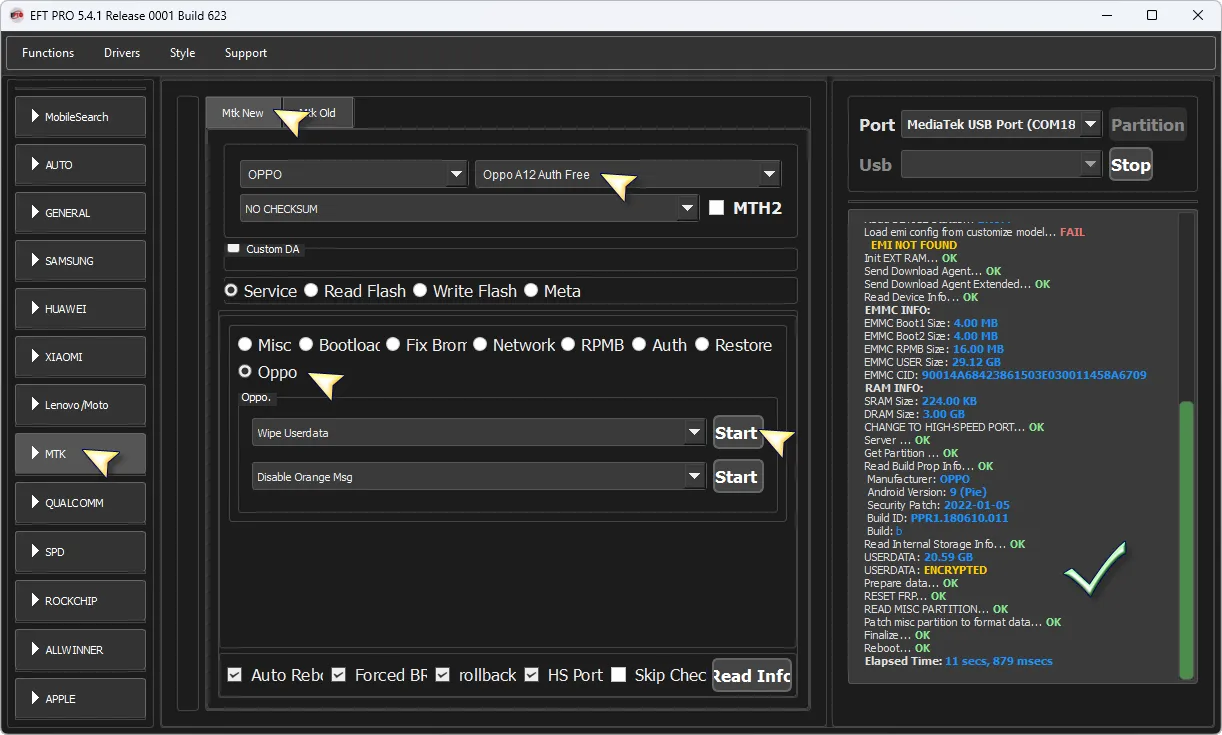Select the Fix Brom radio option

(x=393, y=345)
